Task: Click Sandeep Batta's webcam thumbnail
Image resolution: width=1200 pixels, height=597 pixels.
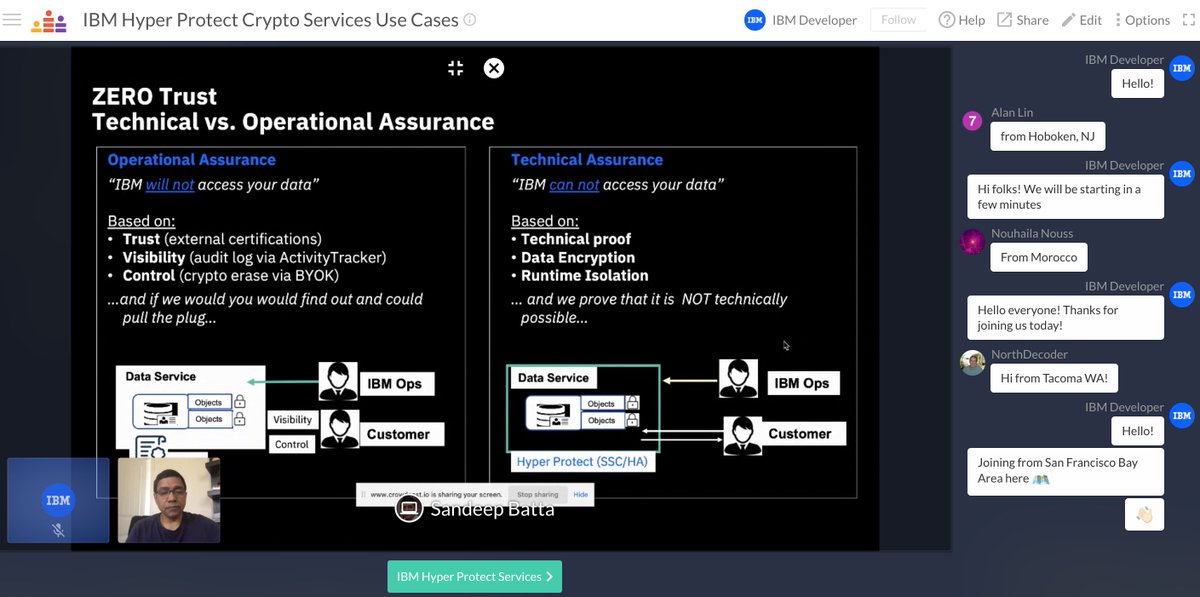Action: (169, 500)
